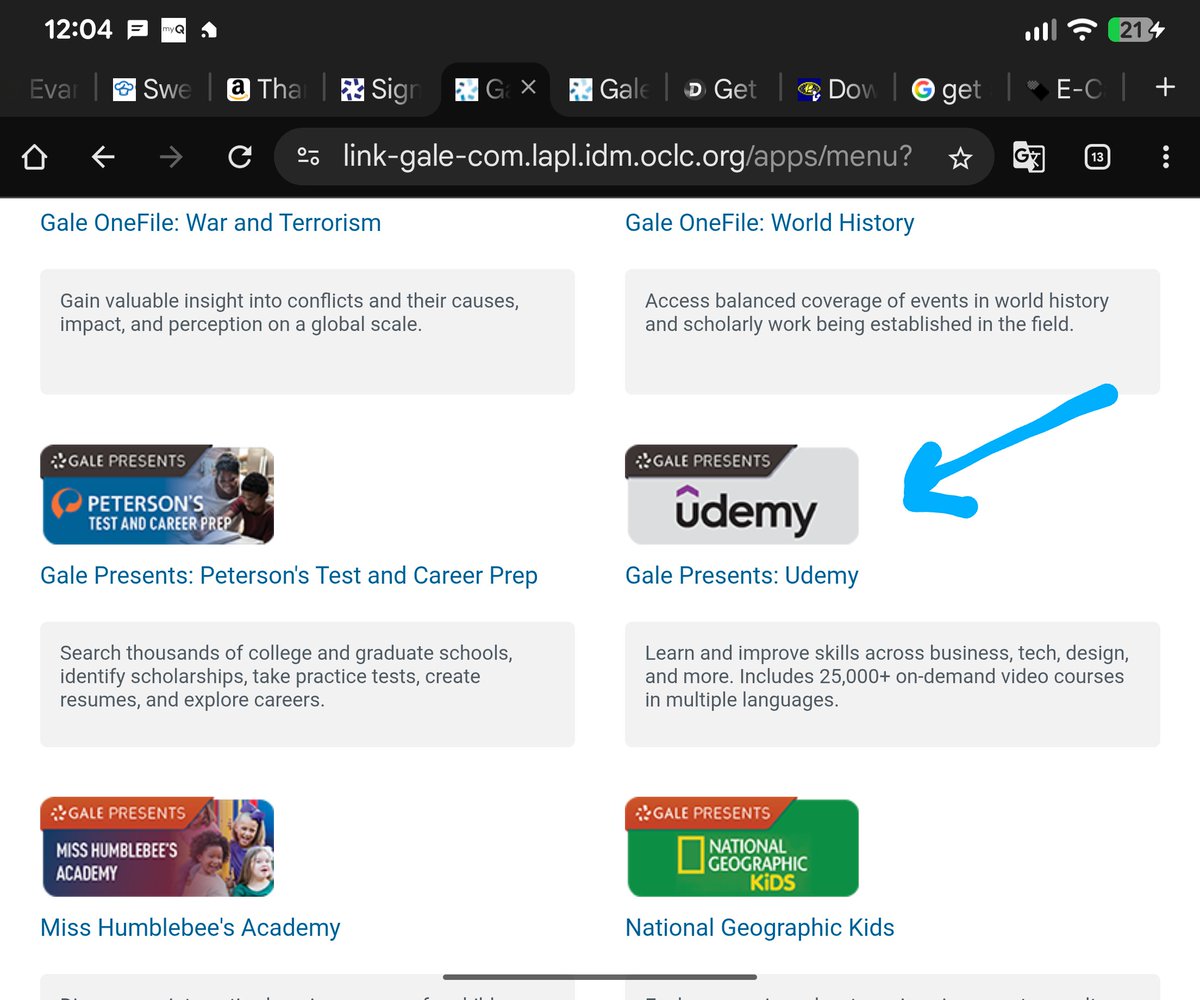Screen dimensions: 1200x1000
Task: Click War and Terrorism description text
Action: (x=289, y=312)
